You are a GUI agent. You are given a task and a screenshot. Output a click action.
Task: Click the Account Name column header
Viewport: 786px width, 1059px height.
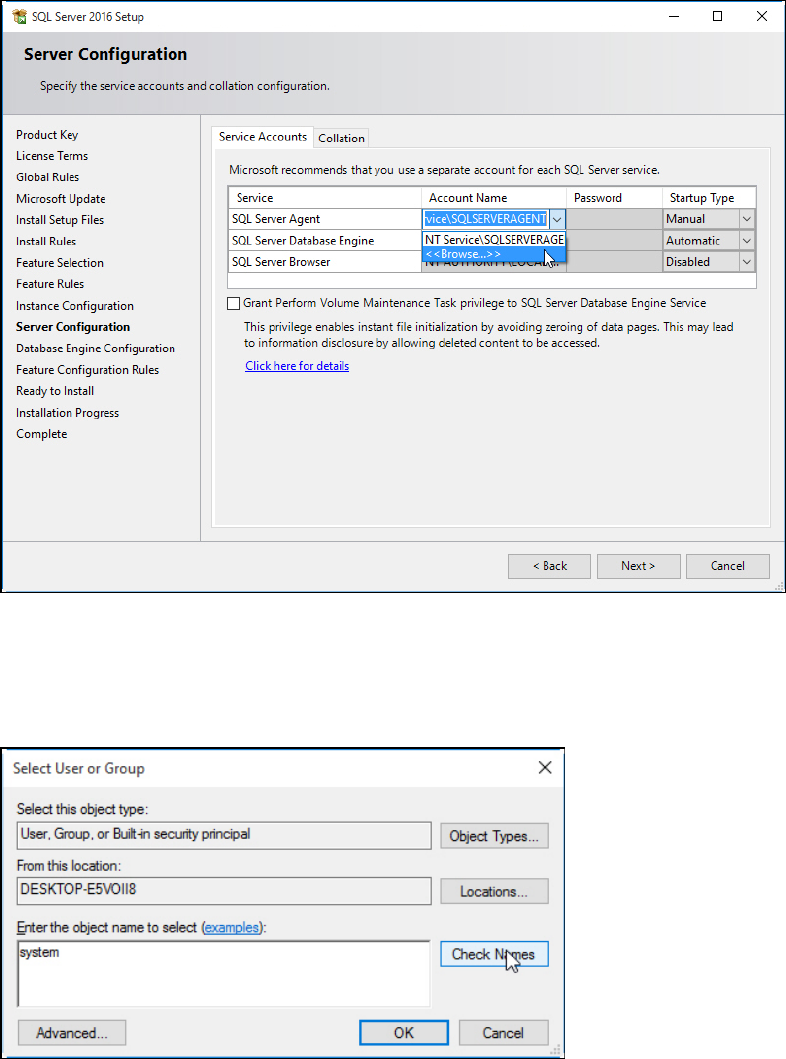494,198
